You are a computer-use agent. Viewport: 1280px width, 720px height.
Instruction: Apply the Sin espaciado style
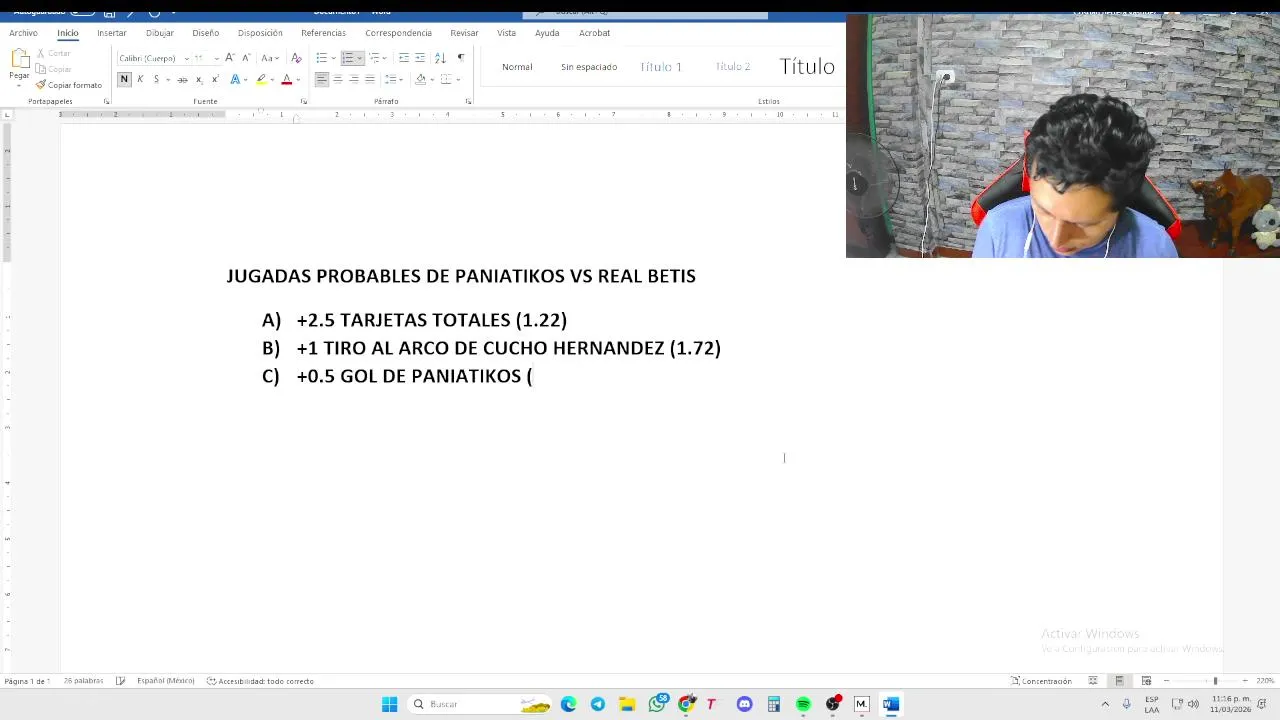point(589,67)
